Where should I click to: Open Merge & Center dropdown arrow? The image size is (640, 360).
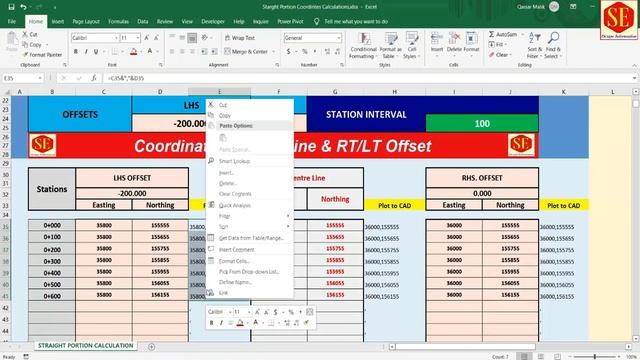(x=273, y=52)
